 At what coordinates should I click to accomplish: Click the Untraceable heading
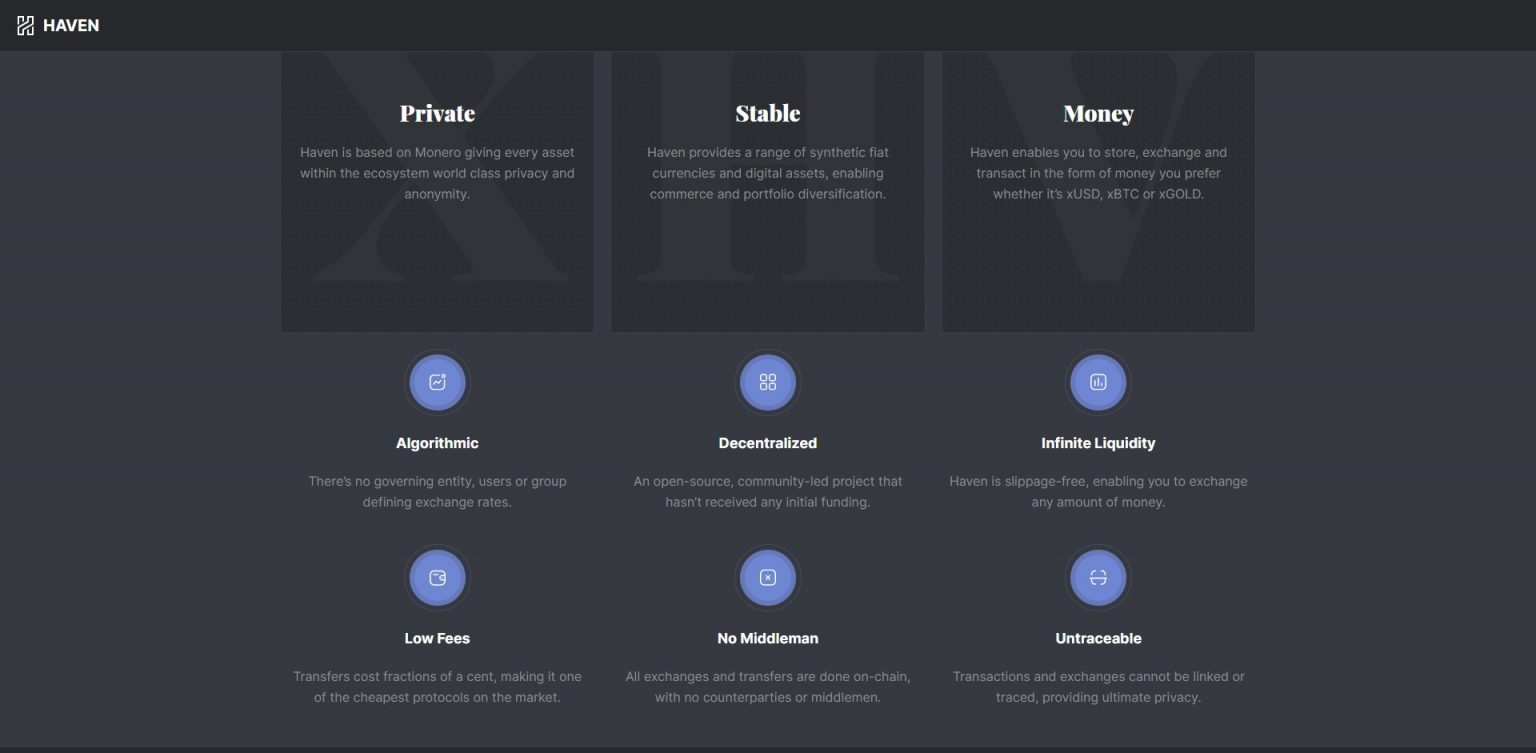[1098, 637]
